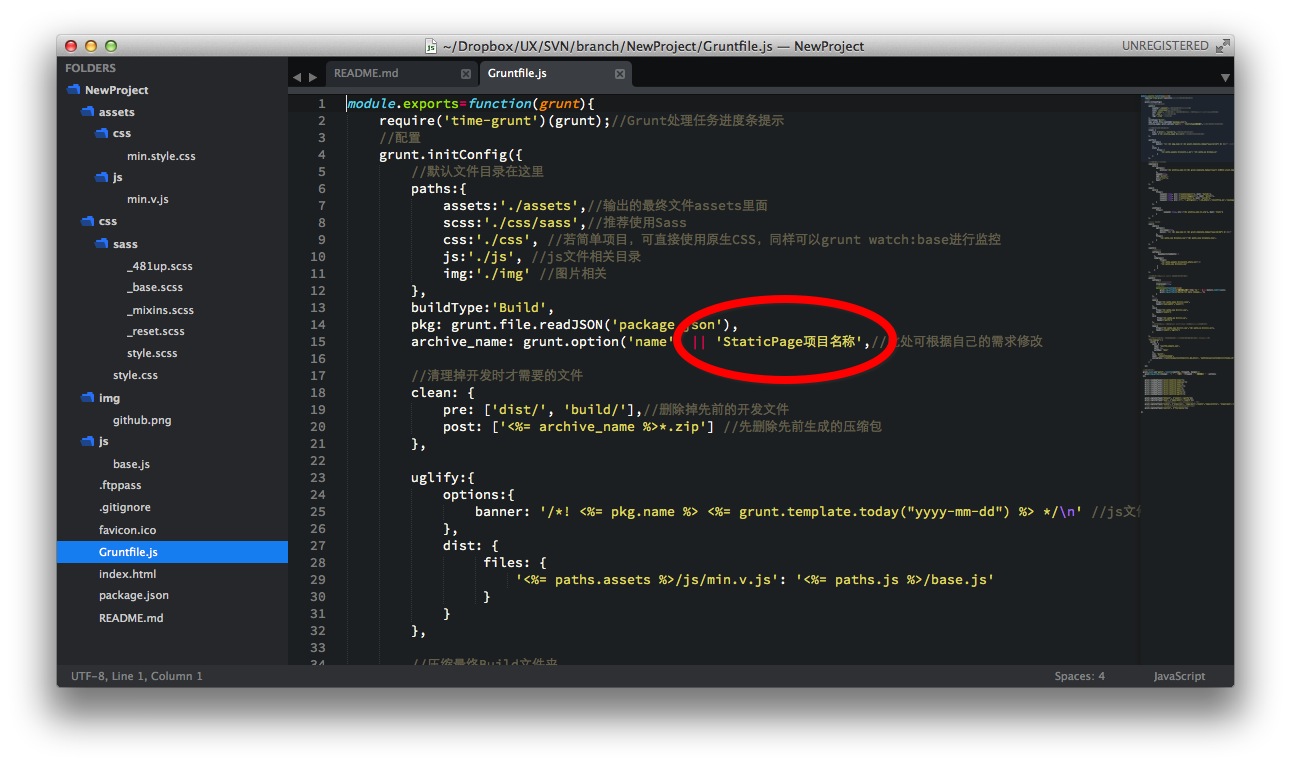This screenshot has height=766, width=1291.
Task: Switch to the README.md tab
Action: click(366, 74)
